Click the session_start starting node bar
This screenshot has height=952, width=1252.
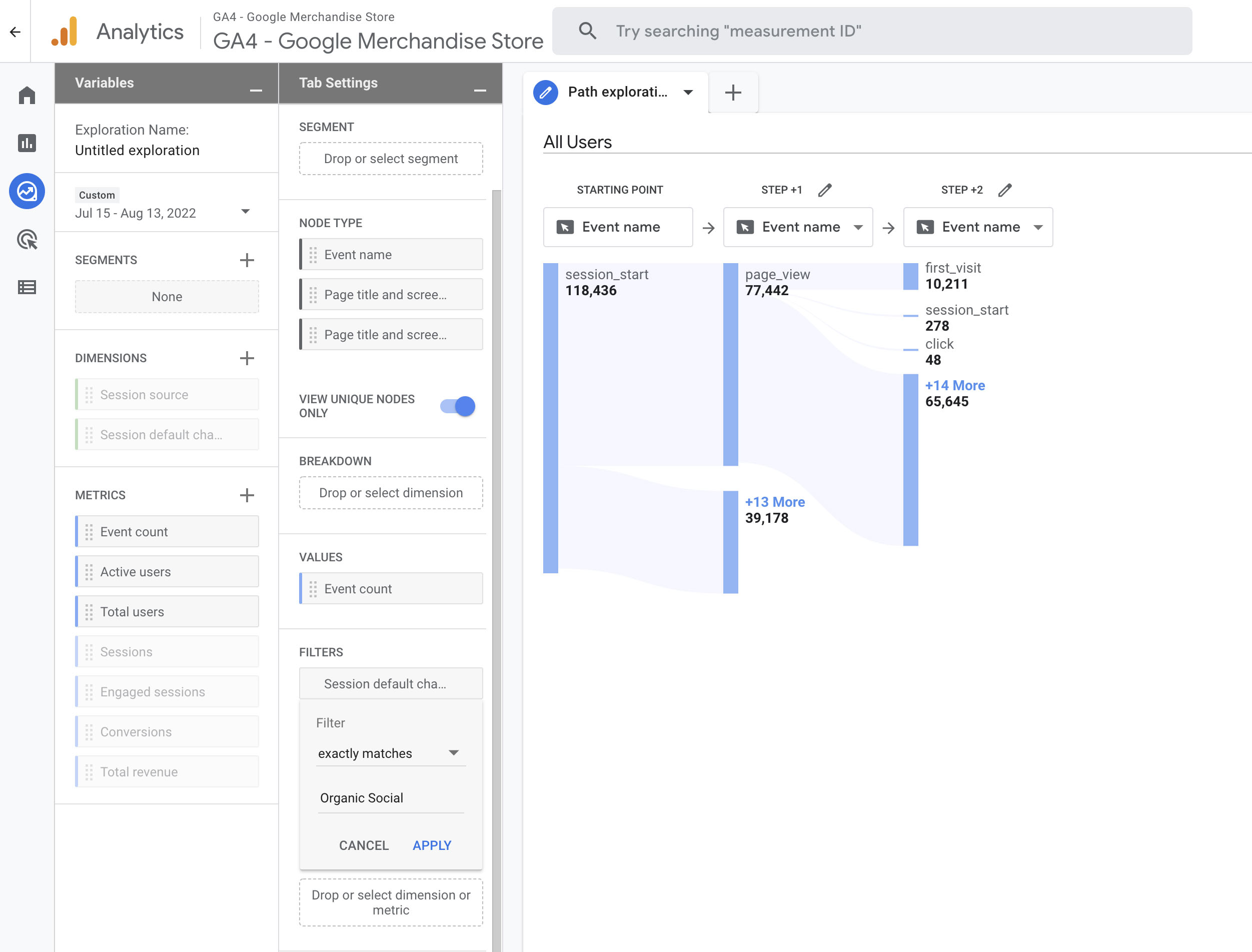(x=551, y=418)
